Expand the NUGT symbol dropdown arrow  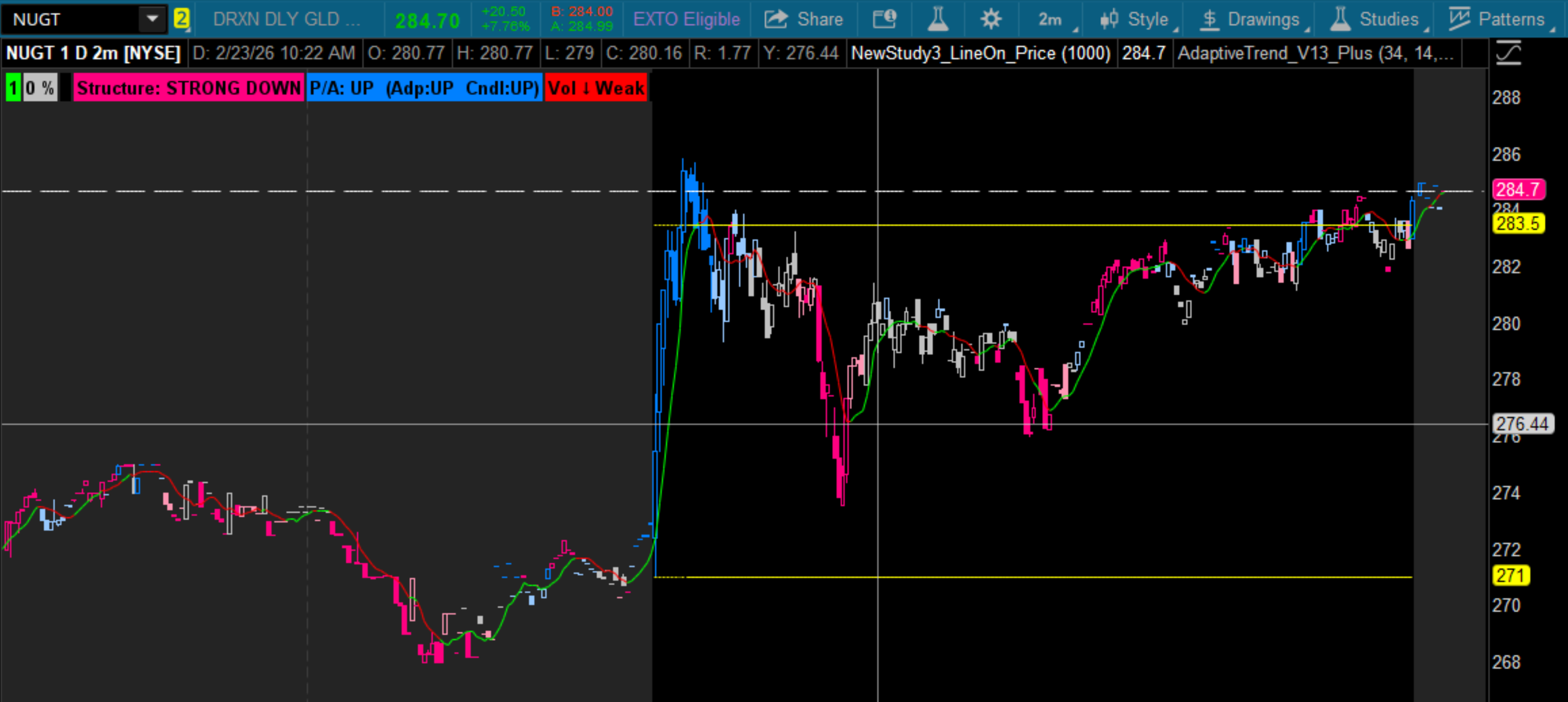pyautogui.click(x=152, y=19)
